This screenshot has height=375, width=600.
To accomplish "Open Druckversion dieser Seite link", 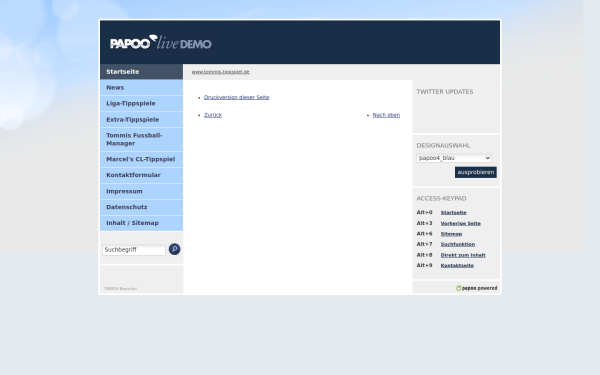I will point(236,98).
